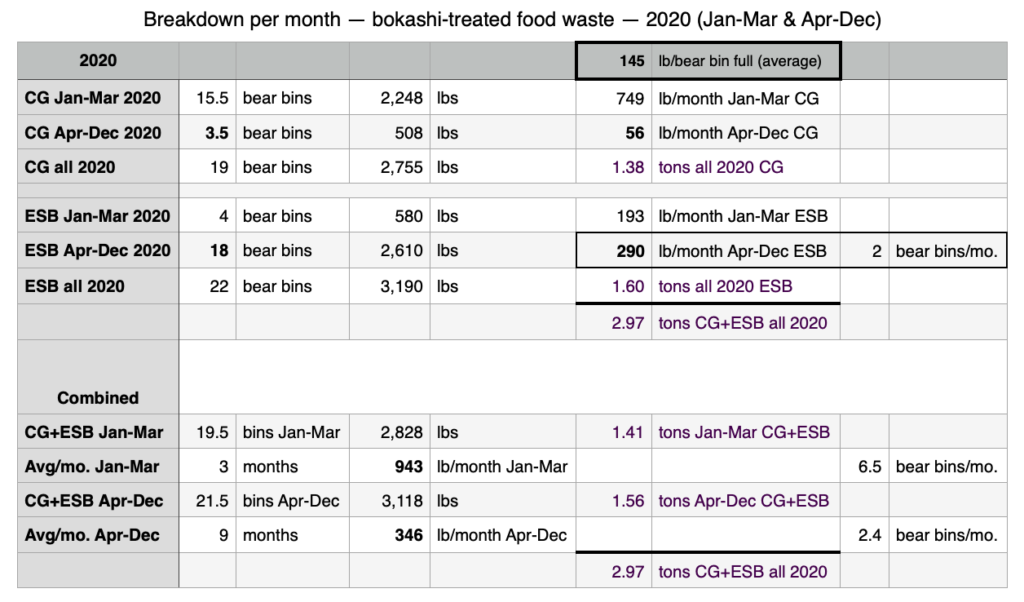Select the 749 lb/month Jan-Mar CG value

[614, 97]
